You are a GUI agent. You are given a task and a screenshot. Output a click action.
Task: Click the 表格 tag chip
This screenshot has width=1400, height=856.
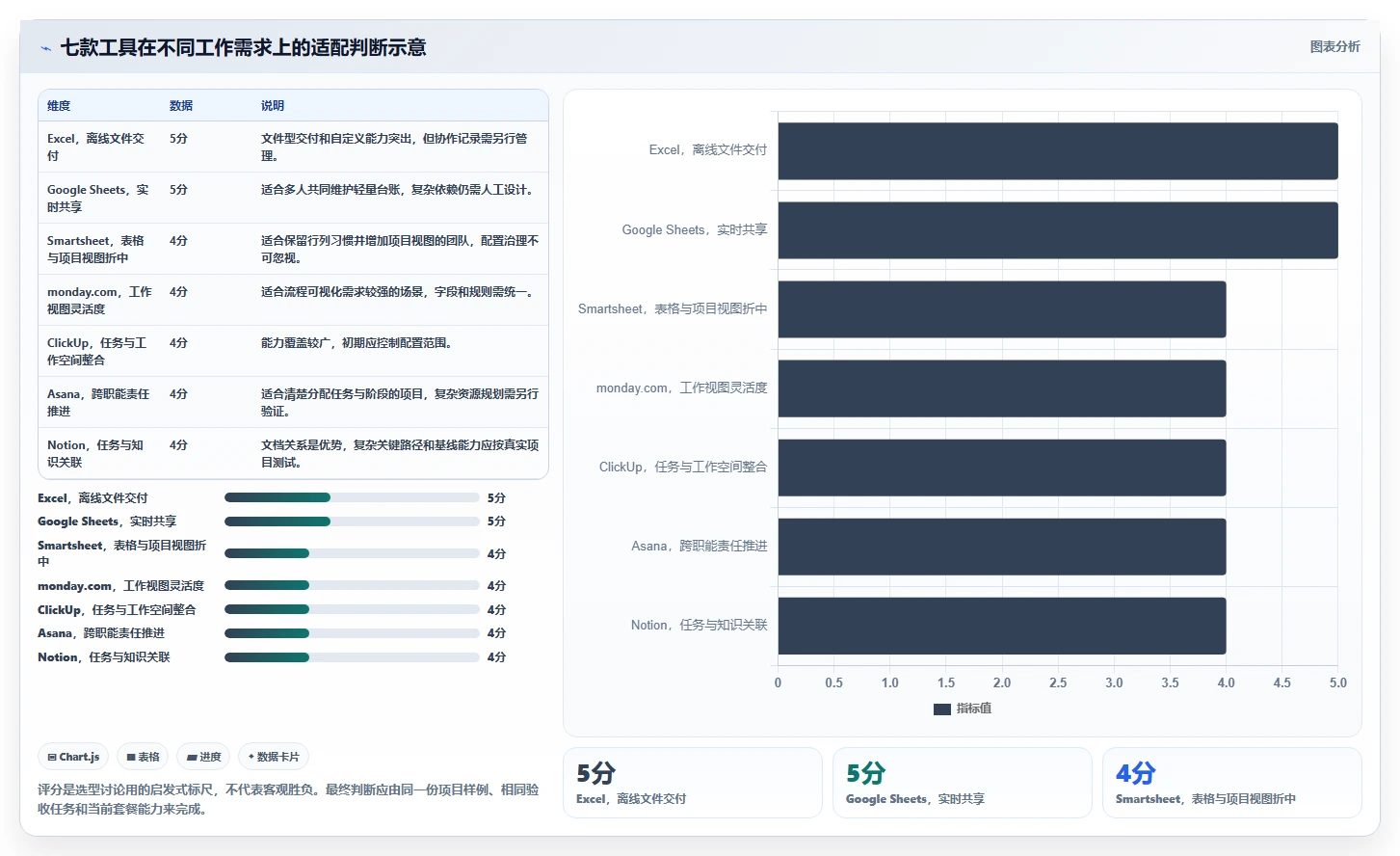[143, 757]
